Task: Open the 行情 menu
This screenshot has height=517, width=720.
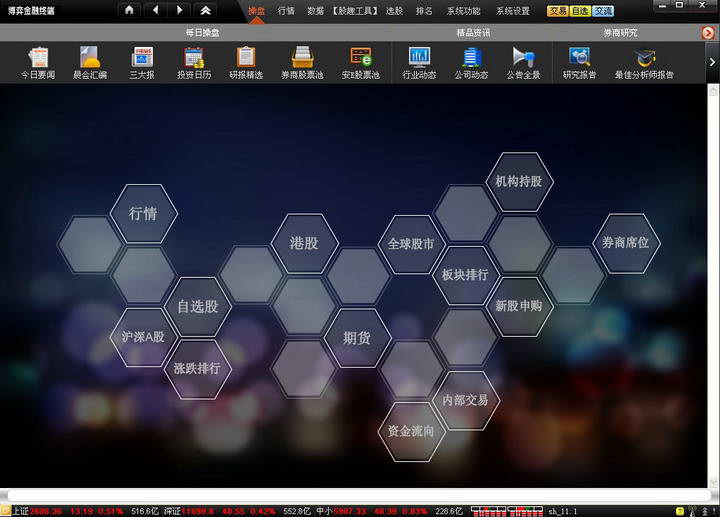Action: pyautogui.click(x=287, y=11)
